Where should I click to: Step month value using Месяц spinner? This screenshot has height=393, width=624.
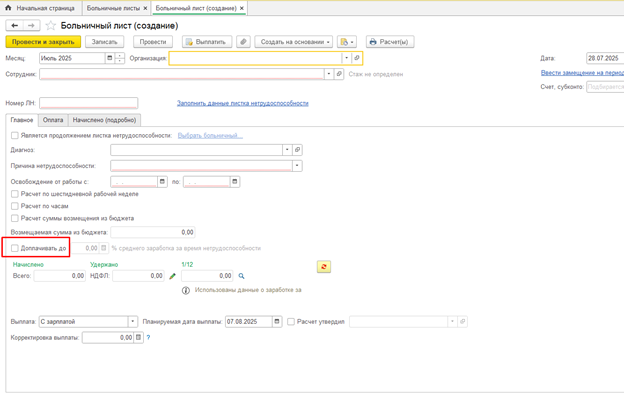[119, 58]
